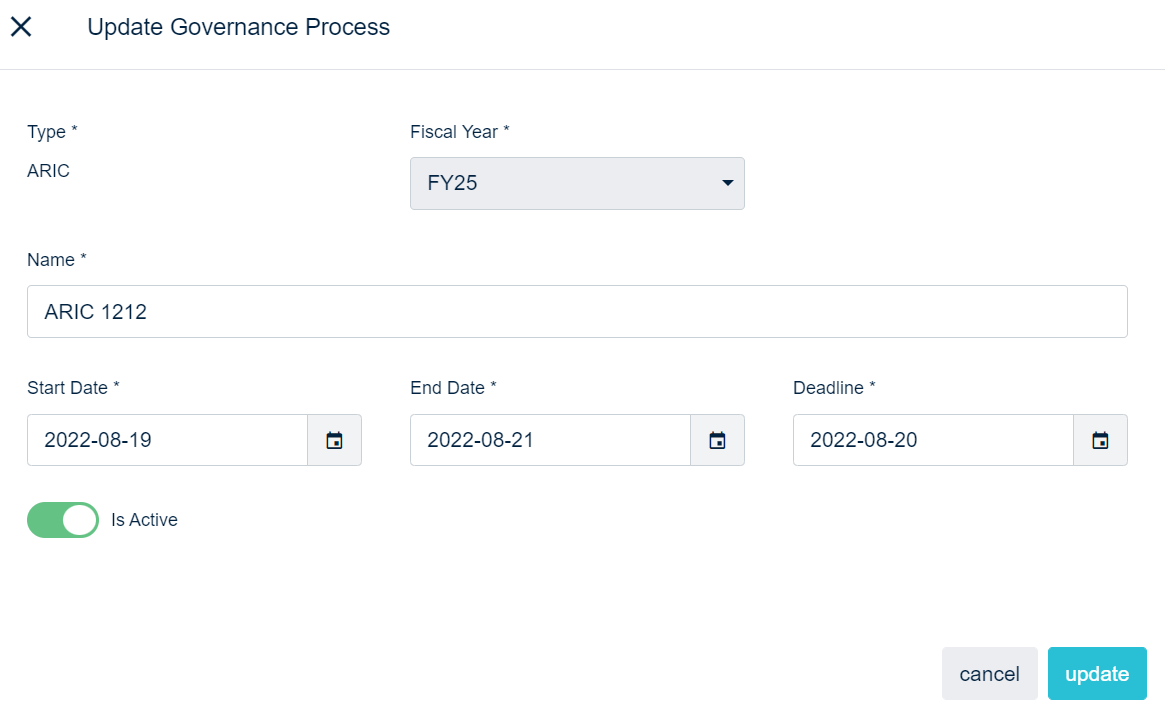Click the "End Date *" field label
Screen dimensions: 1165x712
point(453,388)
